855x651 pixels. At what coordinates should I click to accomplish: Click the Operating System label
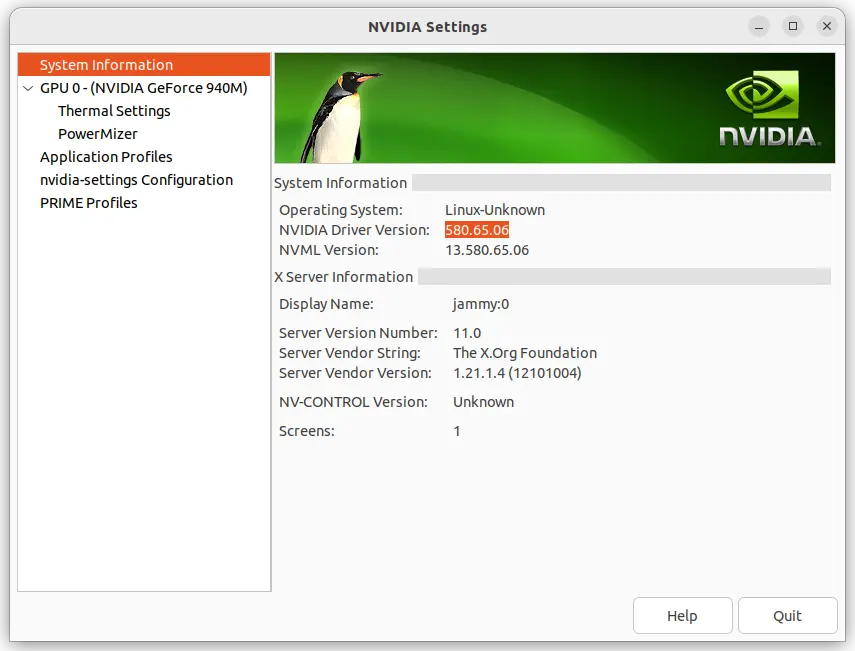click(341, 210)
